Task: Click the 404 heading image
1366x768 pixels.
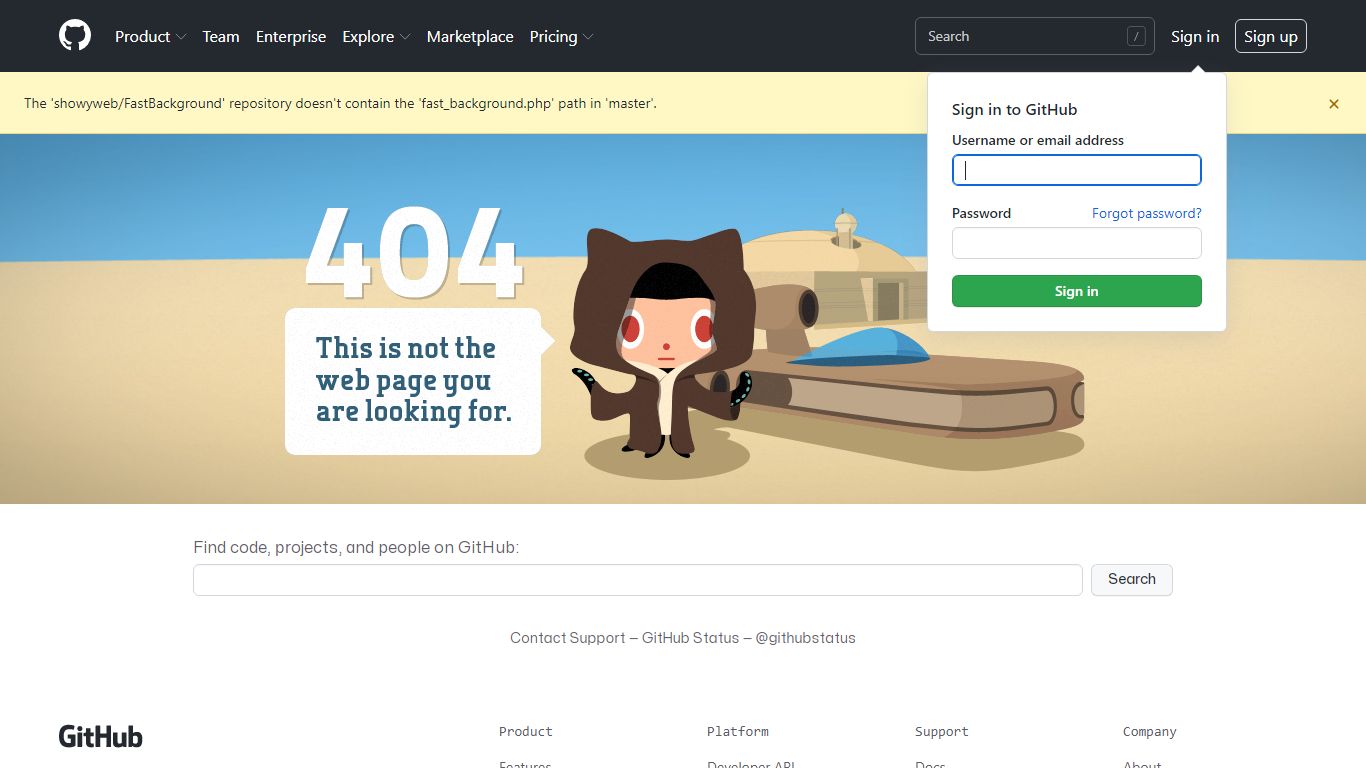Action: coord(413,253)
